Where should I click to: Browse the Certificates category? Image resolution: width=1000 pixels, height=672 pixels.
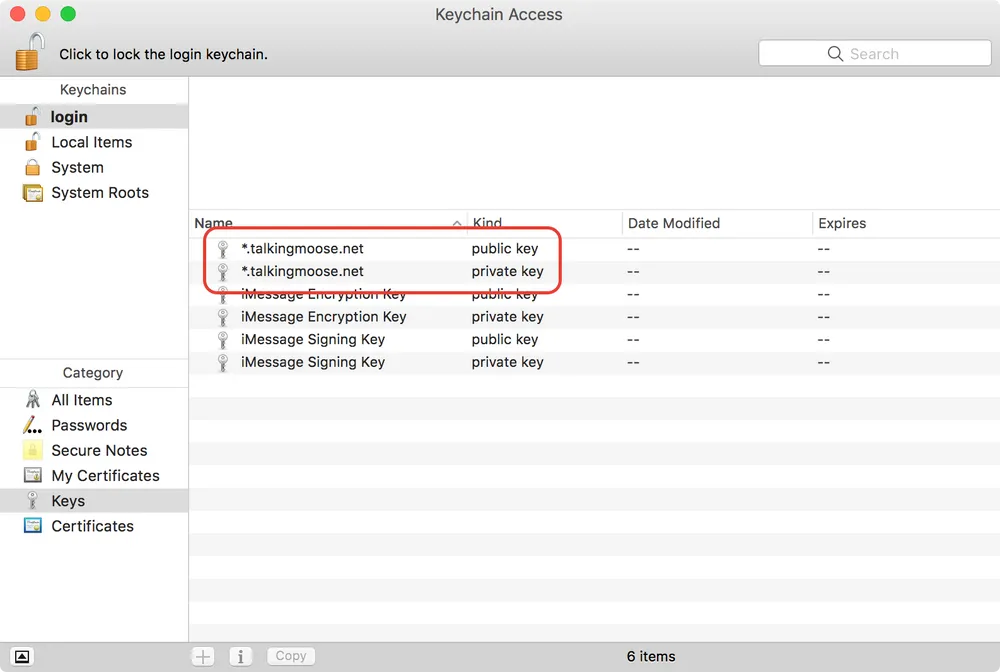(x=32, y=526)
